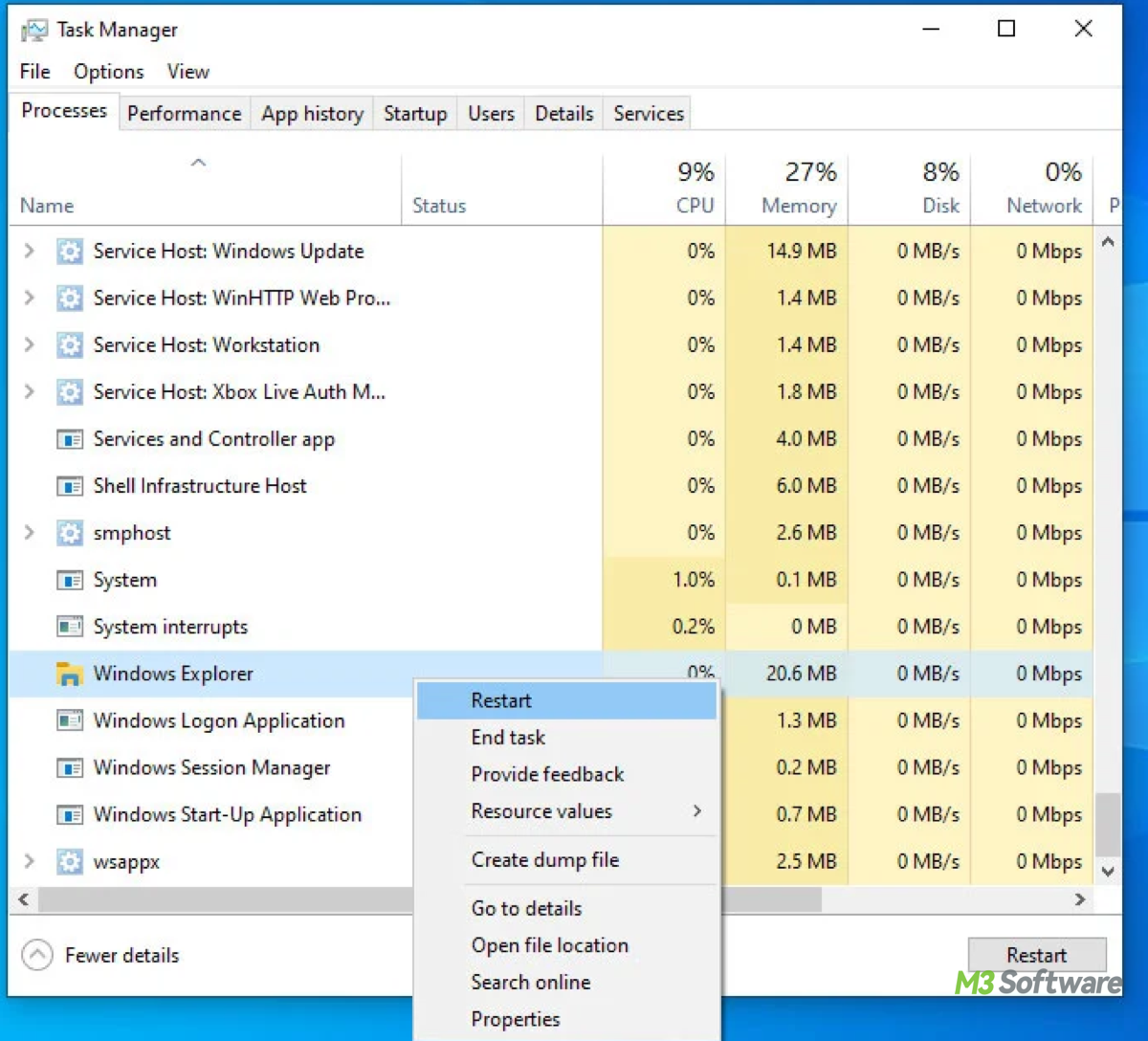
Task: Switch to the Startup tab
Action: (415, 113)
